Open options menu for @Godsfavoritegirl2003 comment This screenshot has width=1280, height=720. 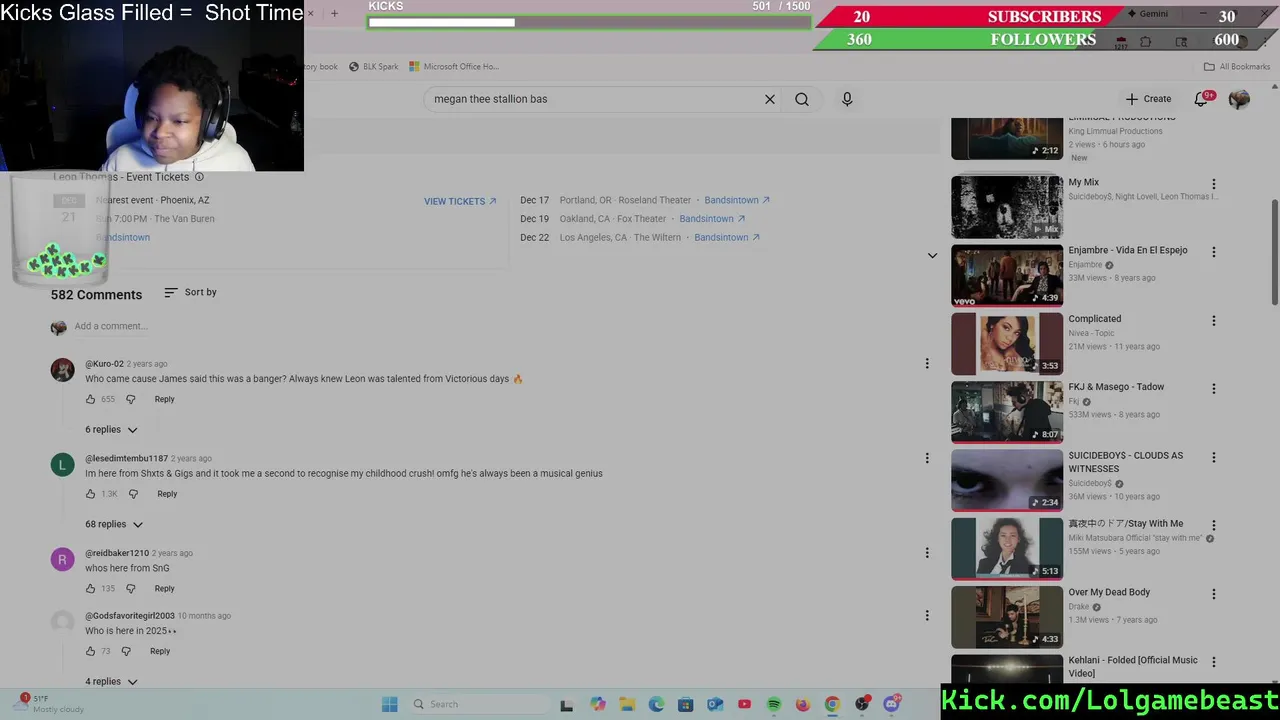click(x=927, y=616)
